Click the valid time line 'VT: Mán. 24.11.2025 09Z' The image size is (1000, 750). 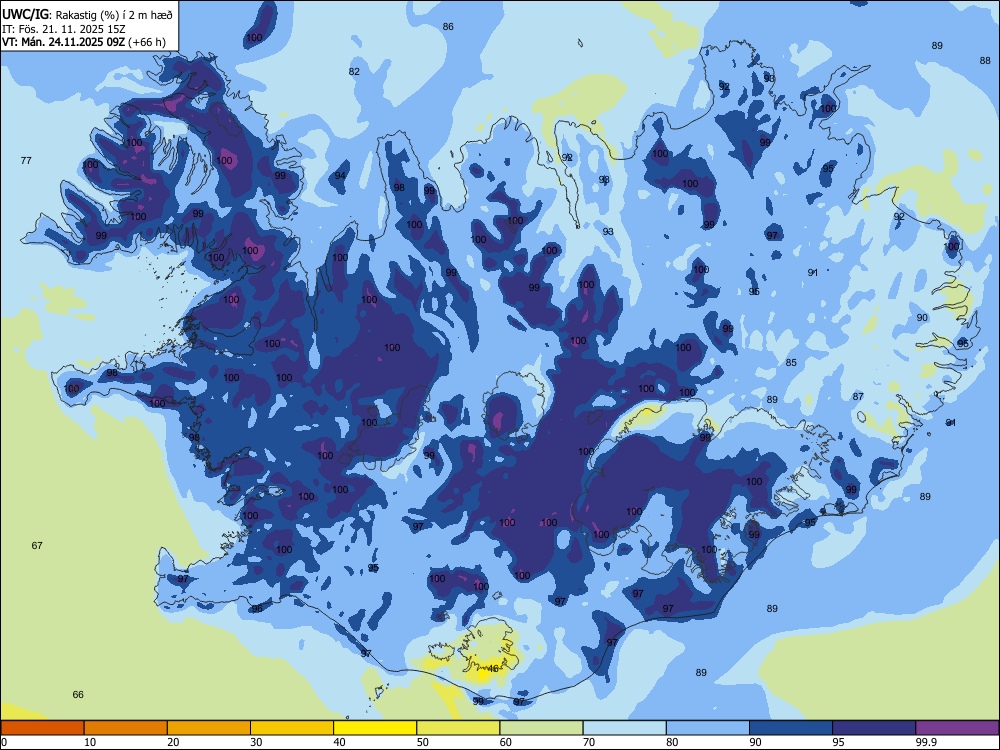pyautogui.click(x=63, y=42)
